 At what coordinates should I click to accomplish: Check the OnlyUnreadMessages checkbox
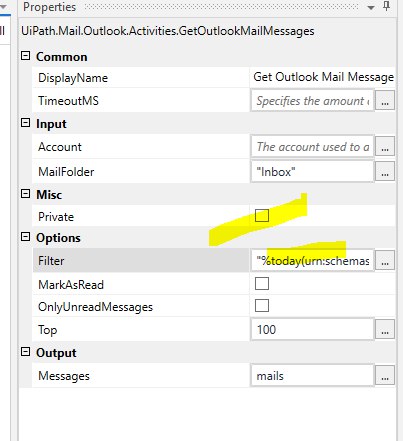[262, 306]
